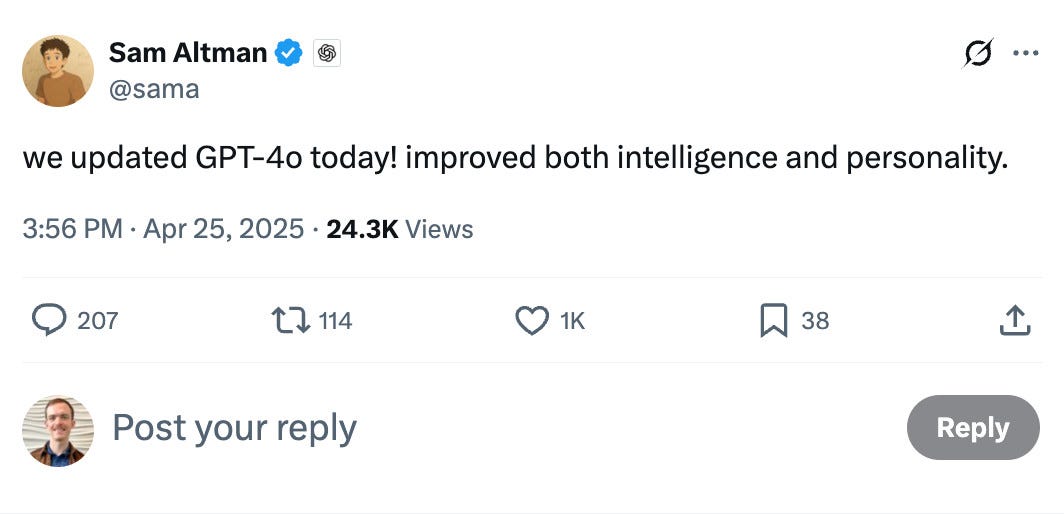Repost the tweet using the retweet arrows icon
The height and width of the screenshot is (514, 1064).
point(290,320)
